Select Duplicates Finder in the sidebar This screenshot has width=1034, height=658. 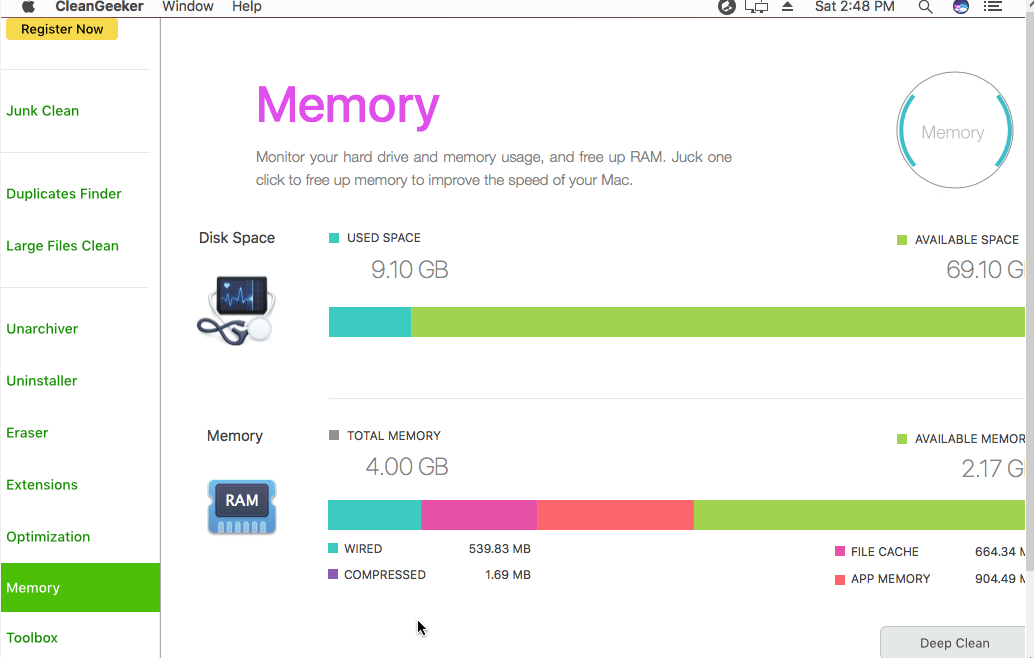[x=64, y=193]
